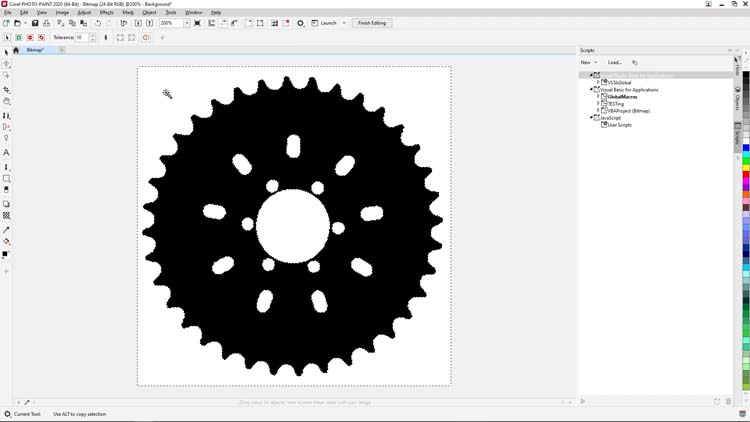Select the User Scripts tree item
Viewport: 750px width, 422px height.
coord(619,125)
